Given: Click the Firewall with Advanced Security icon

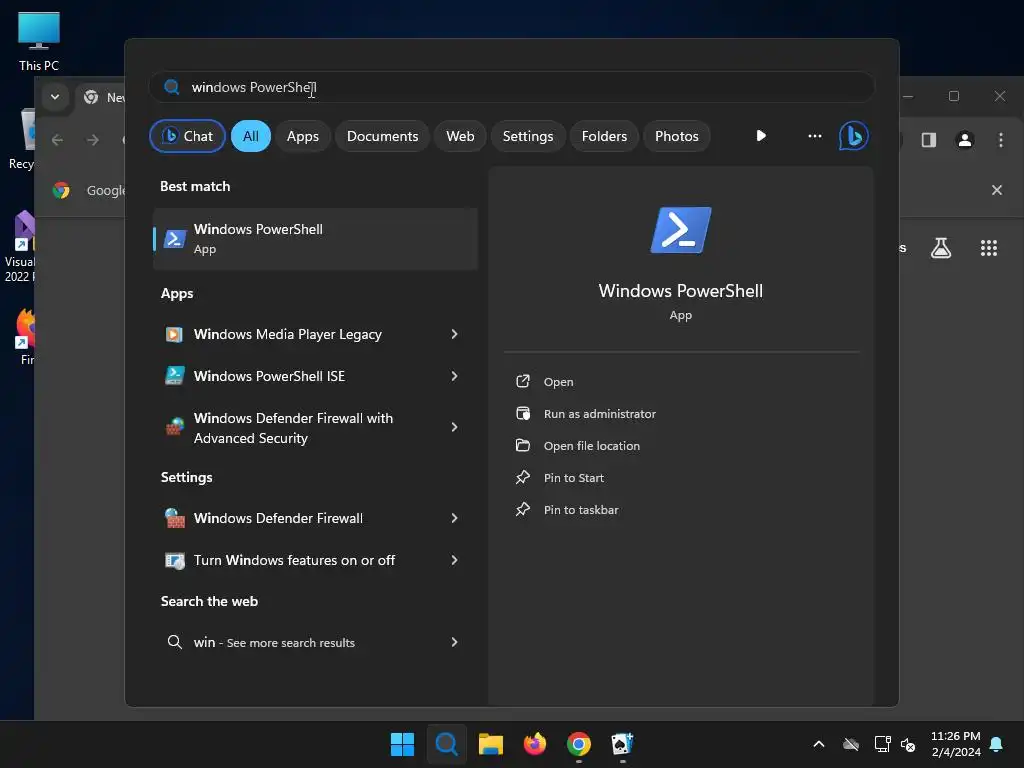Looking at the screenshot, I should coord(174,427).
